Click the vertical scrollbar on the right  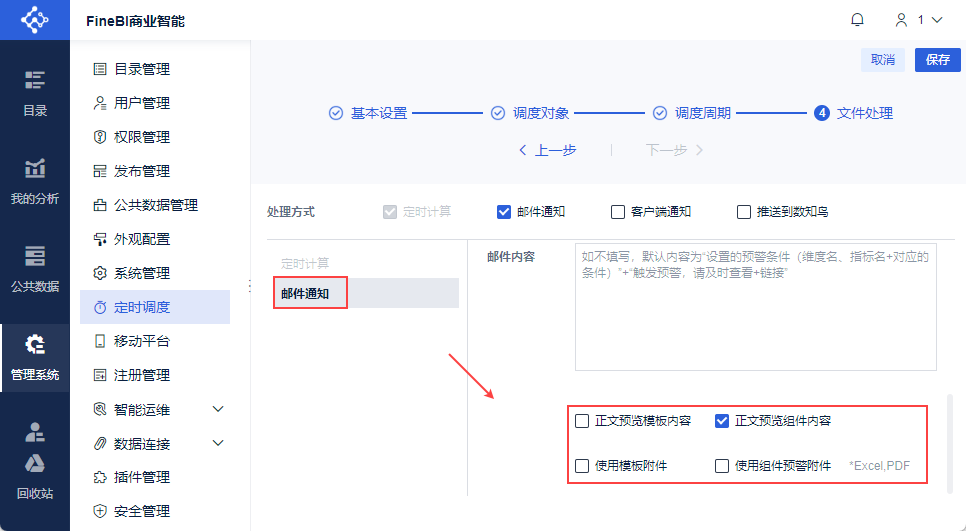click(x=950, y=444)
